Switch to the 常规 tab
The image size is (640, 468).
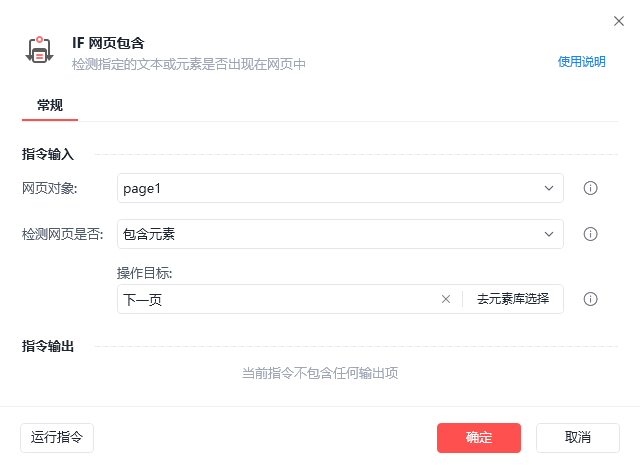coord(50,105)
